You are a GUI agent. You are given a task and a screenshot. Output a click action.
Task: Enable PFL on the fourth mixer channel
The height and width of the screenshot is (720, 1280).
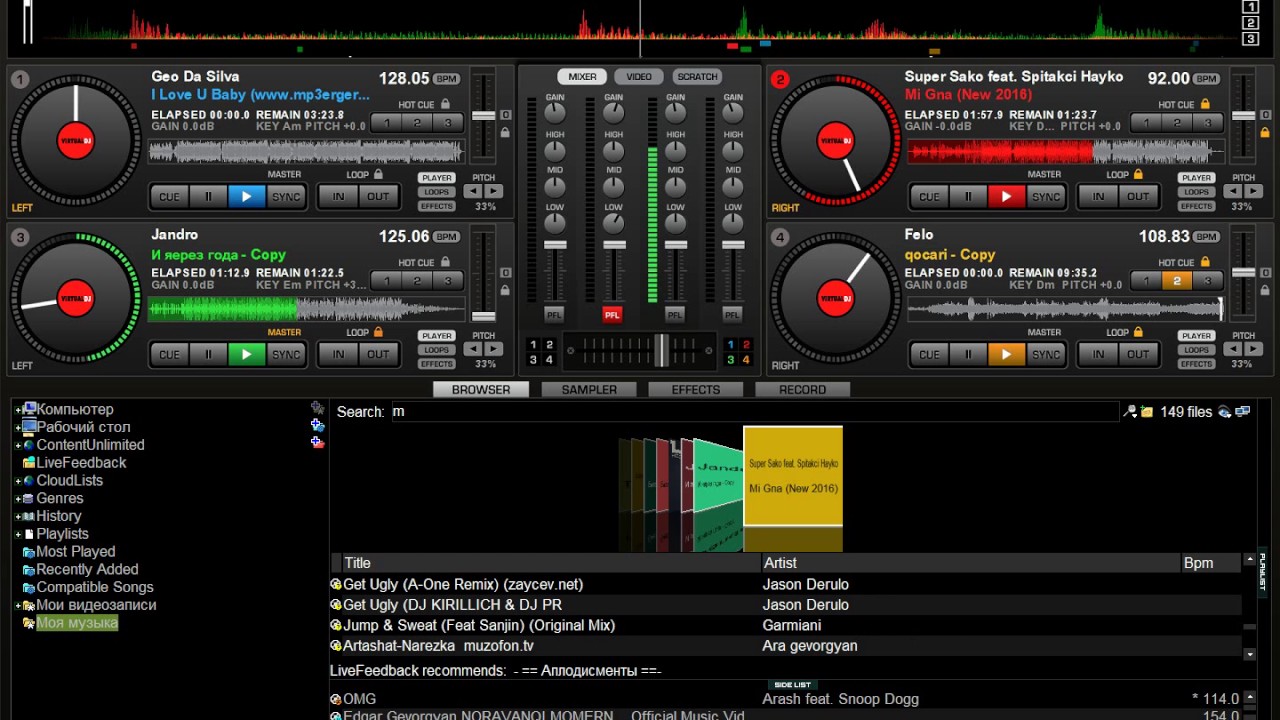pos(733,314)
